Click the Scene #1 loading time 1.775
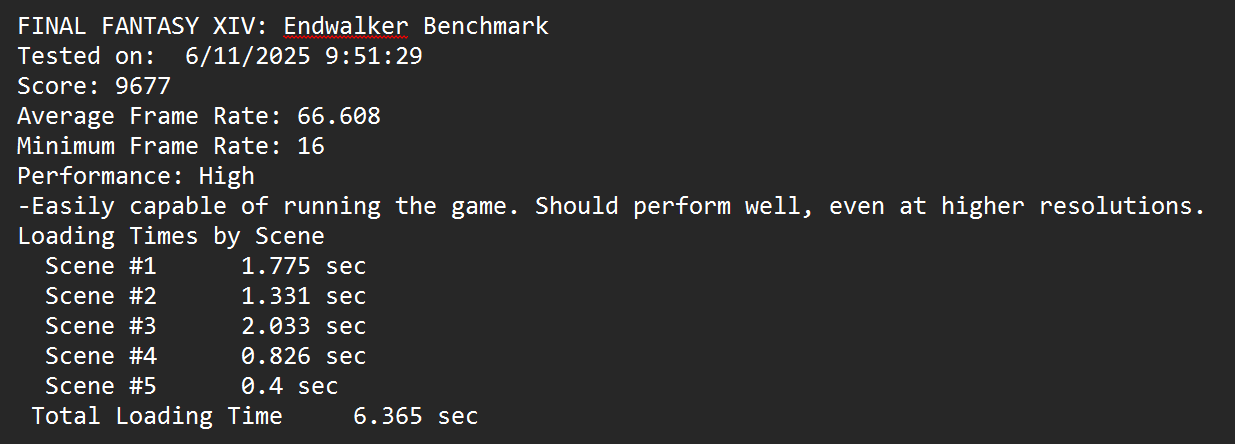1235x444 pixels. click(276, 266)
